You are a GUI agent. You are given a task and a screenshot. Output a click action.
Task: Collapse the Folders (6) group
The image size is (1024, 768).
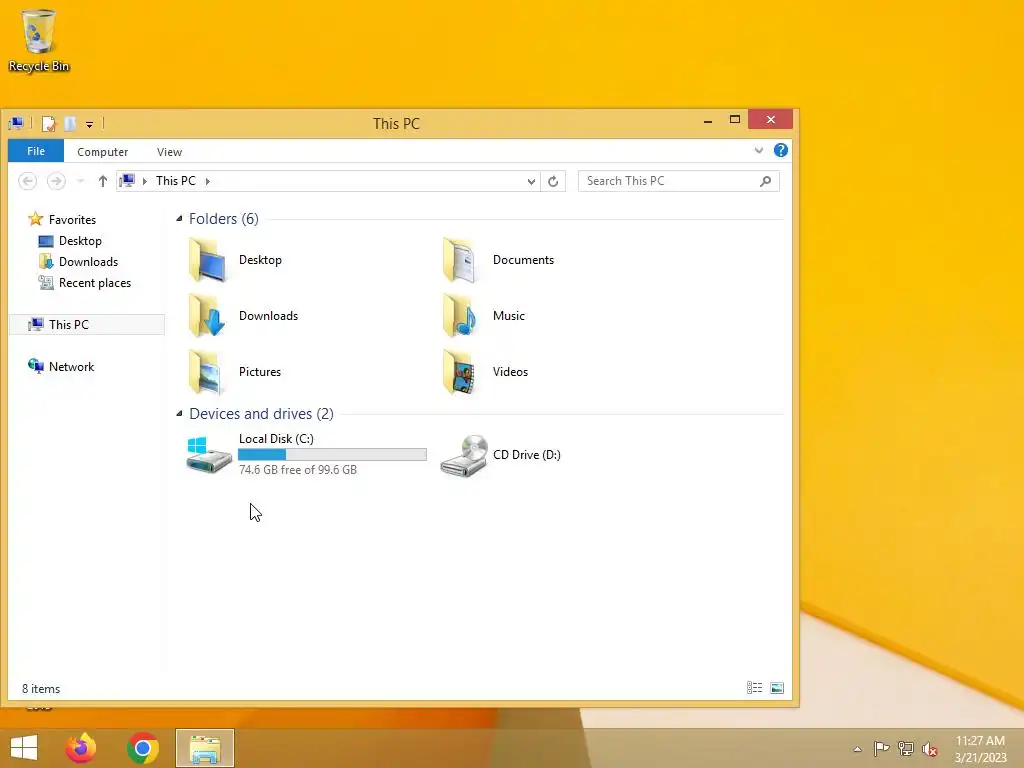180,219
